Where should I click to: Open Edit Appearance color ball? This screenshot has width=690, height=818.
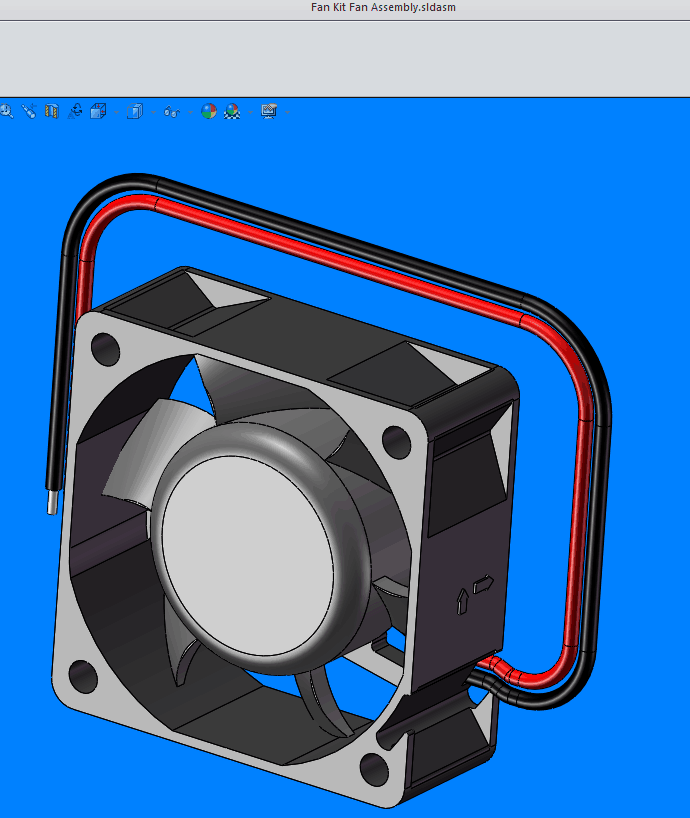(209, 111)
